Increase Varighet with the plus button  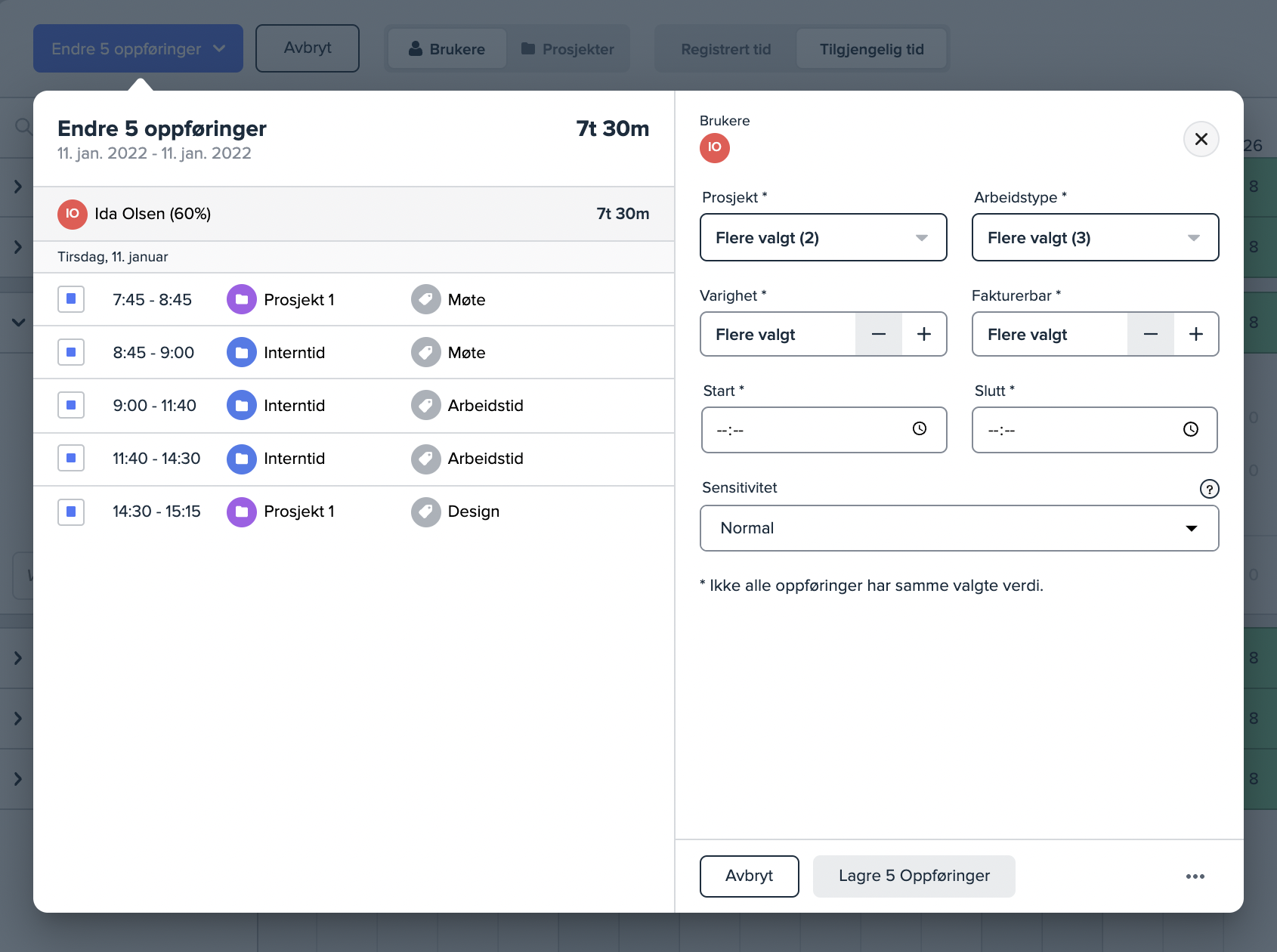(x=923, y=334)
